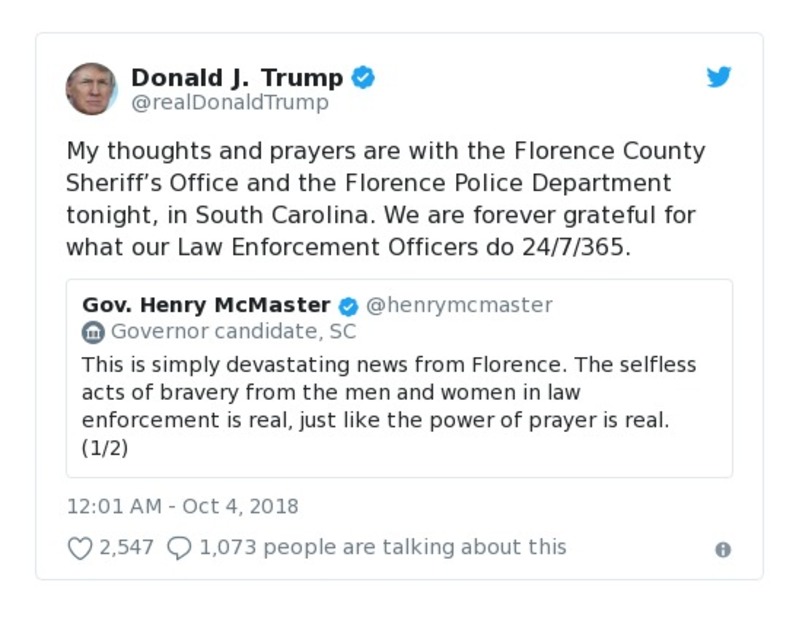
Task: Click the main tweet text about Florence County
Action: (x=385, y=199)
